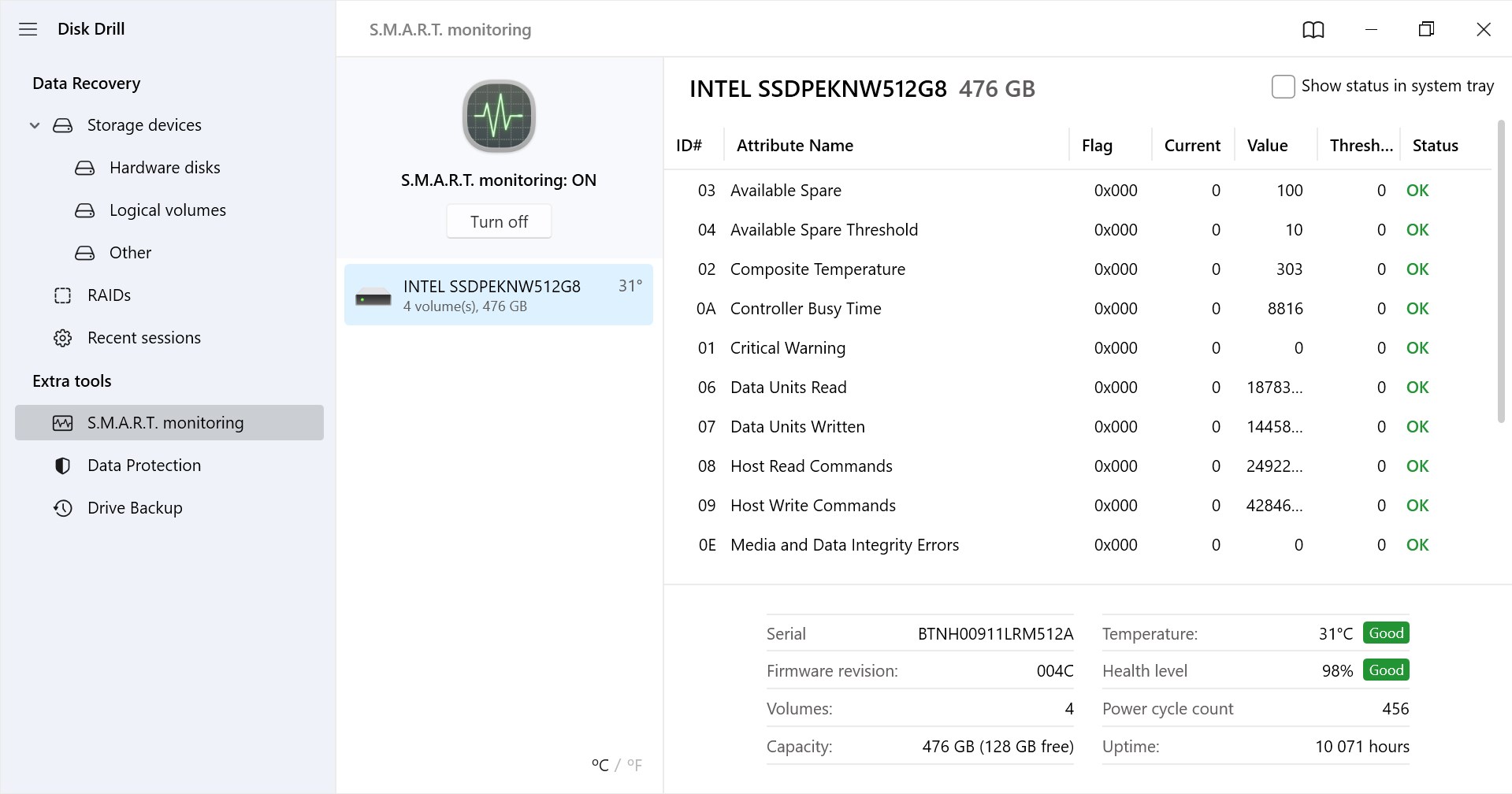Select Host Write Commands attribute

click(1077, 506)
